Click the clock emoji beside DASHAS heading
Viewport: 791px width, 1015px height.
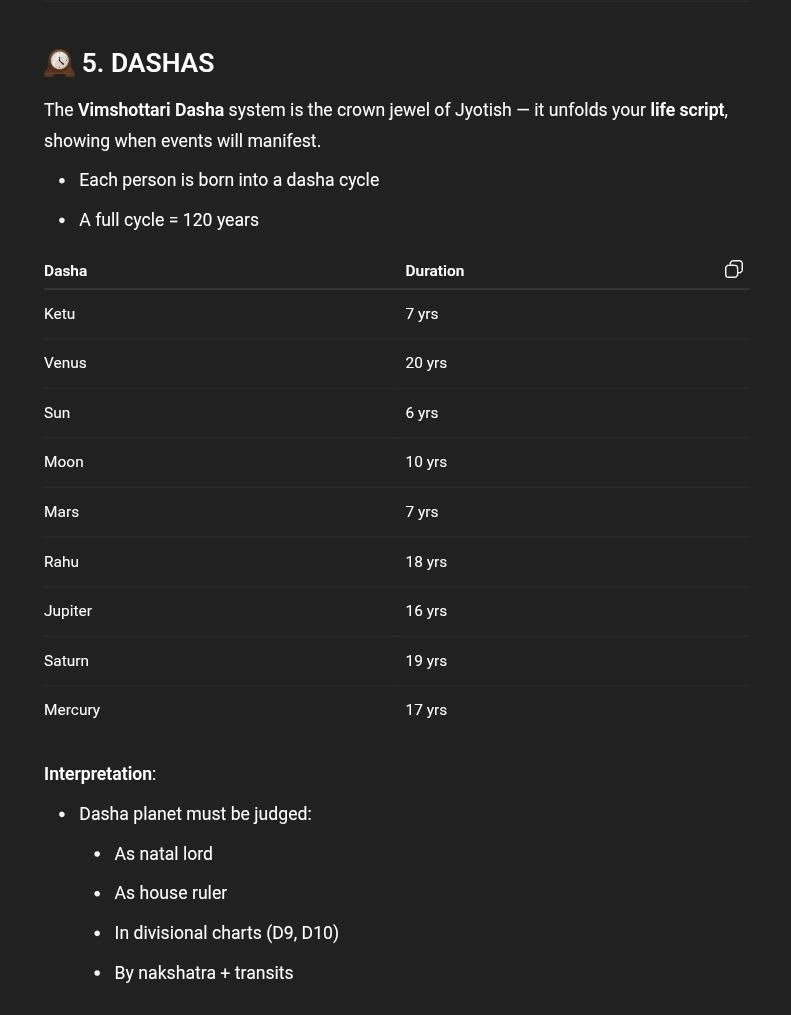pyautogui.click(x=60, y=63)
